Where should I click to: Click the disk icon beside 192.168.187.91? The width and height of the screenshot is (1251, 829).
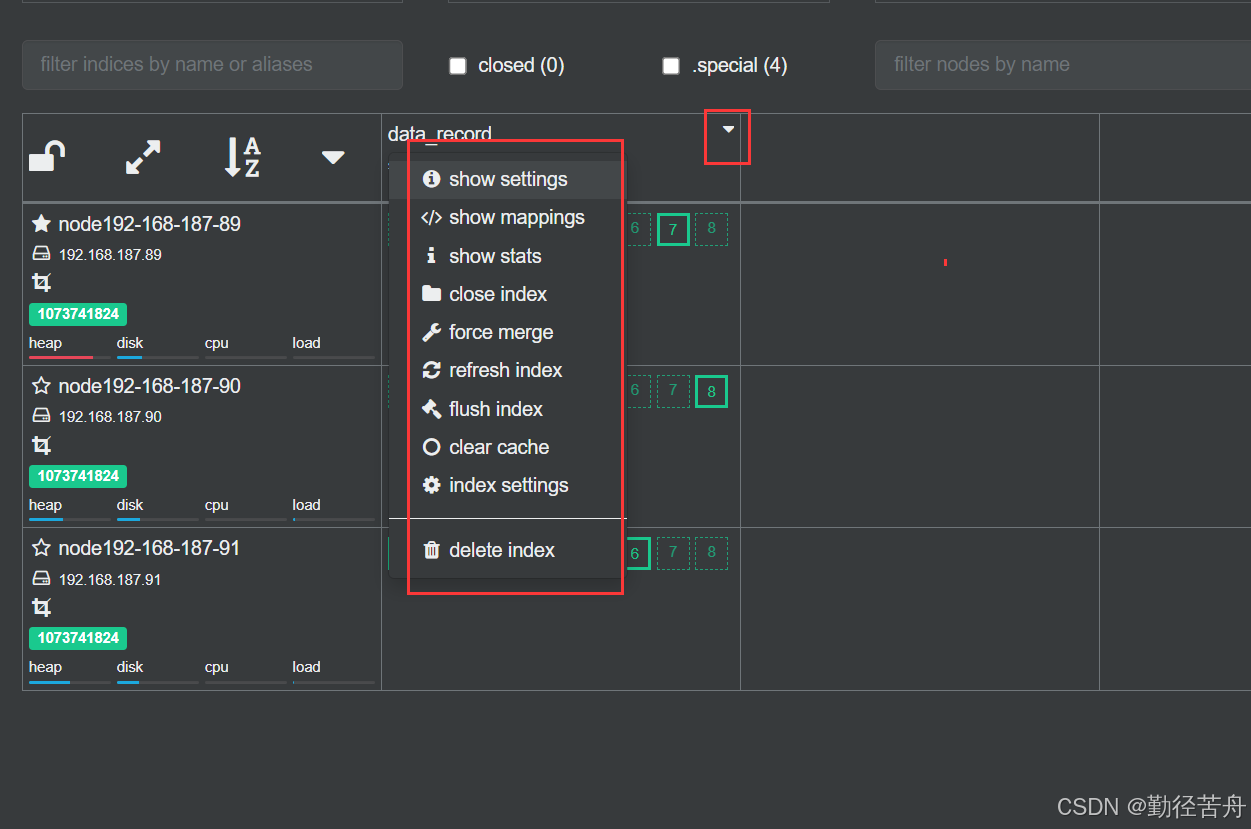[x=41, y=578]
